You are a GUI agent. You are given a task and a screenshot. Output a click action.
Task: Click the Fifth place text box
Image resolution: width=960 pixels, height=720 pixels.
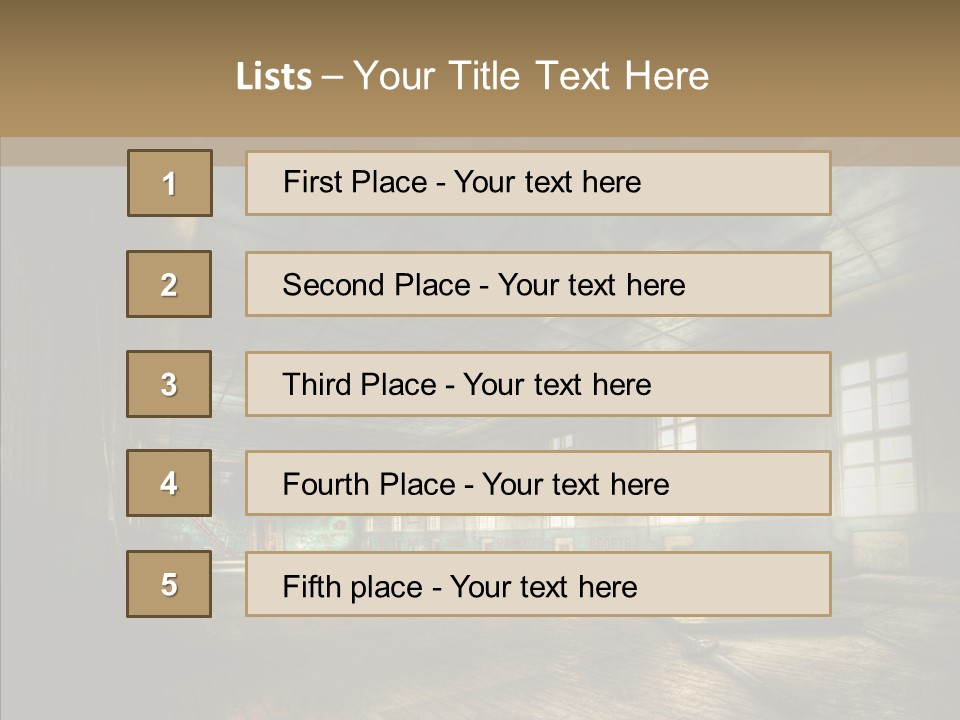[x=538, y=584]
